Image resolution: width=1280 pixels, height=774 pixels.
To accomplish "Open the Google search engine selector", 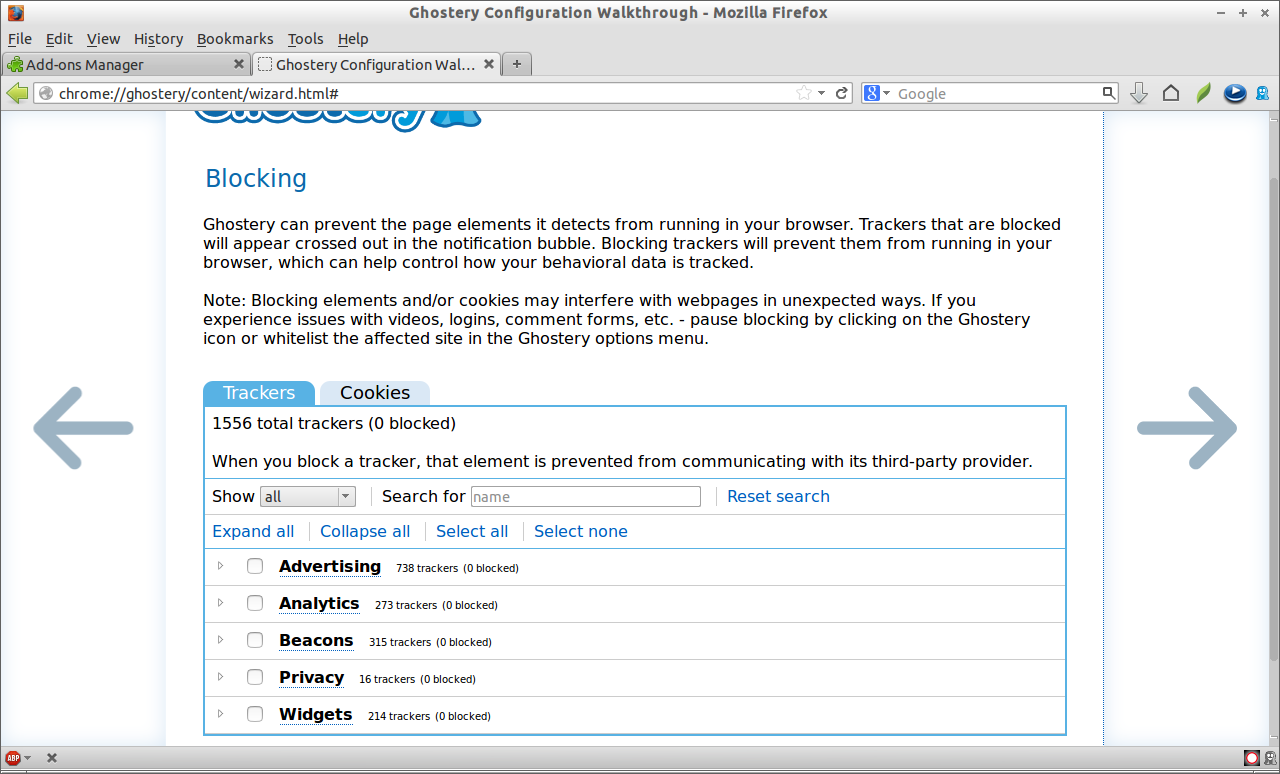I will 877,93.
